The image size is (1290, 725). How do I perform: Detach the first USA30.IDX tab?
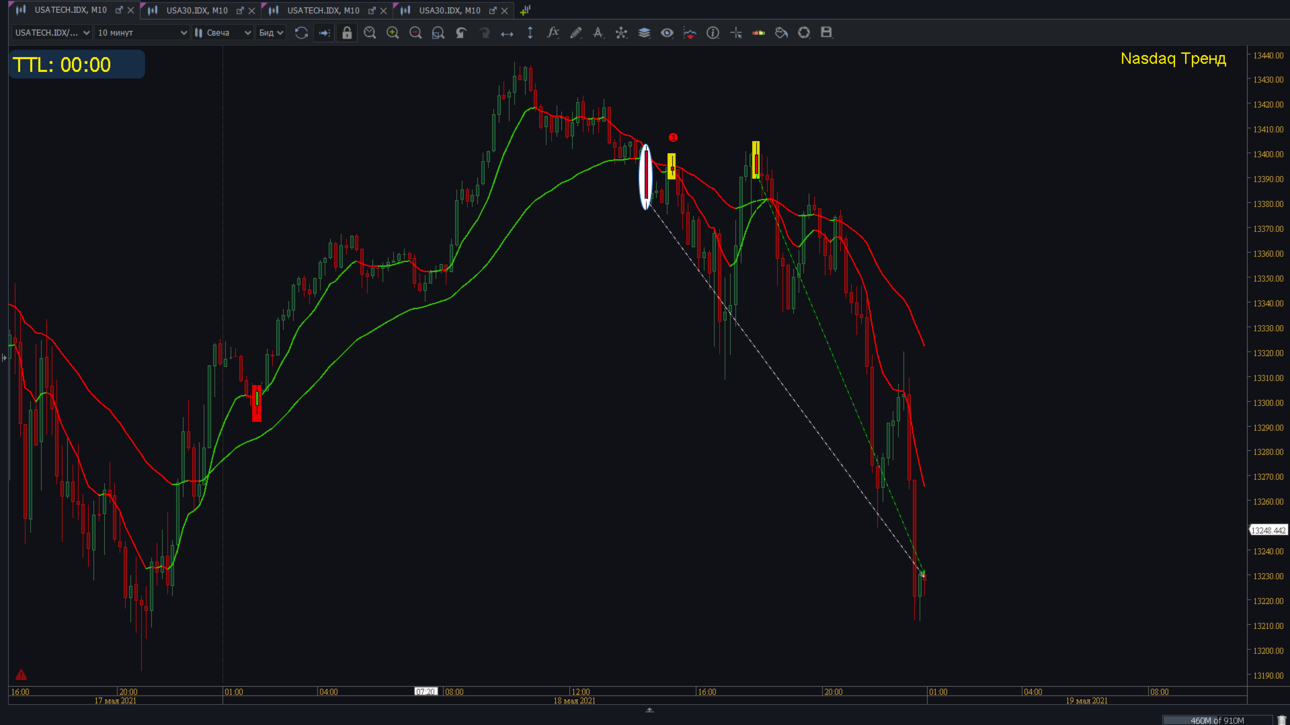[x=240, y=10]
